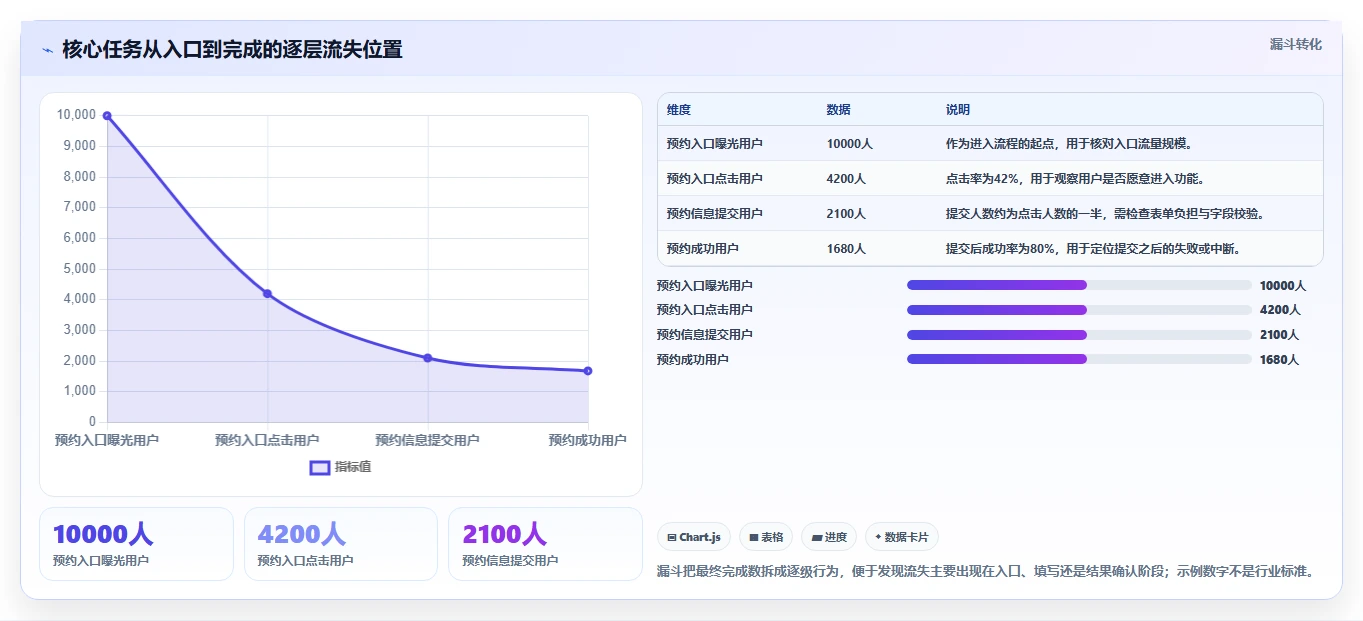Click the description starting 提交人数约为点击人数的一半
The width and height of the screenshot is (1363, 621).
point(1105,214)
